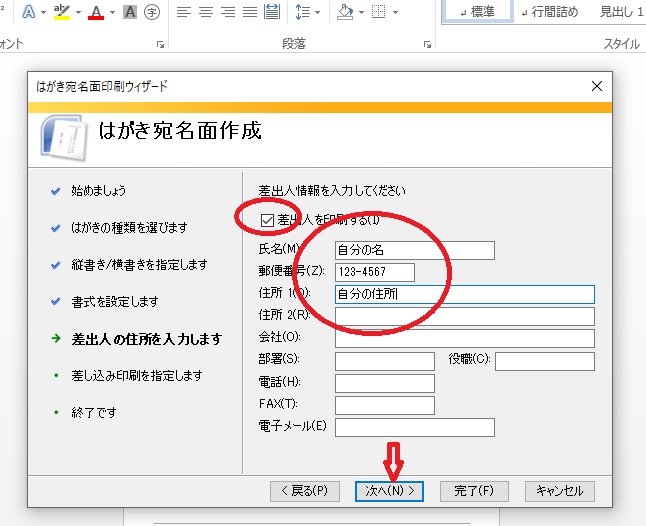Click the text effects icon

tap(28, 12)
